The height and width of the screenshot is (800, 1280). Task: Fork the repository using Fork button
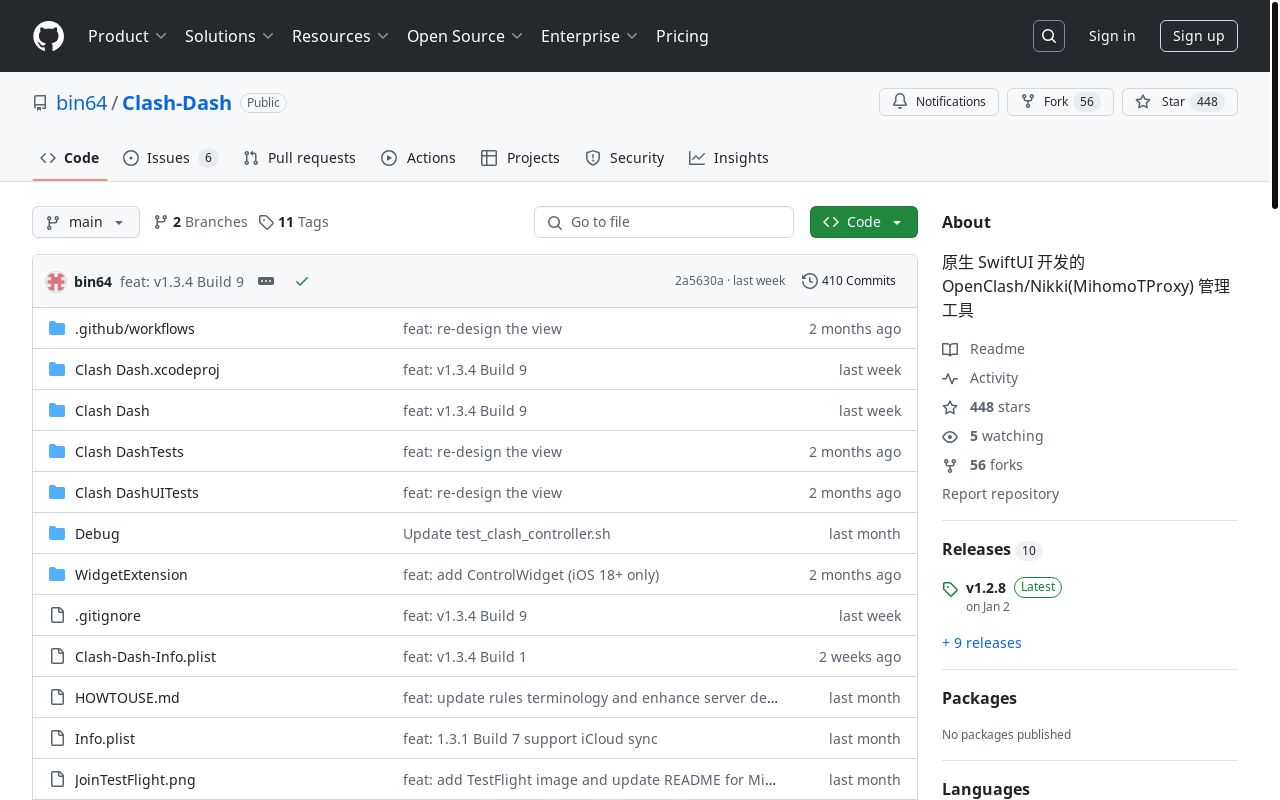(1045, 102)
